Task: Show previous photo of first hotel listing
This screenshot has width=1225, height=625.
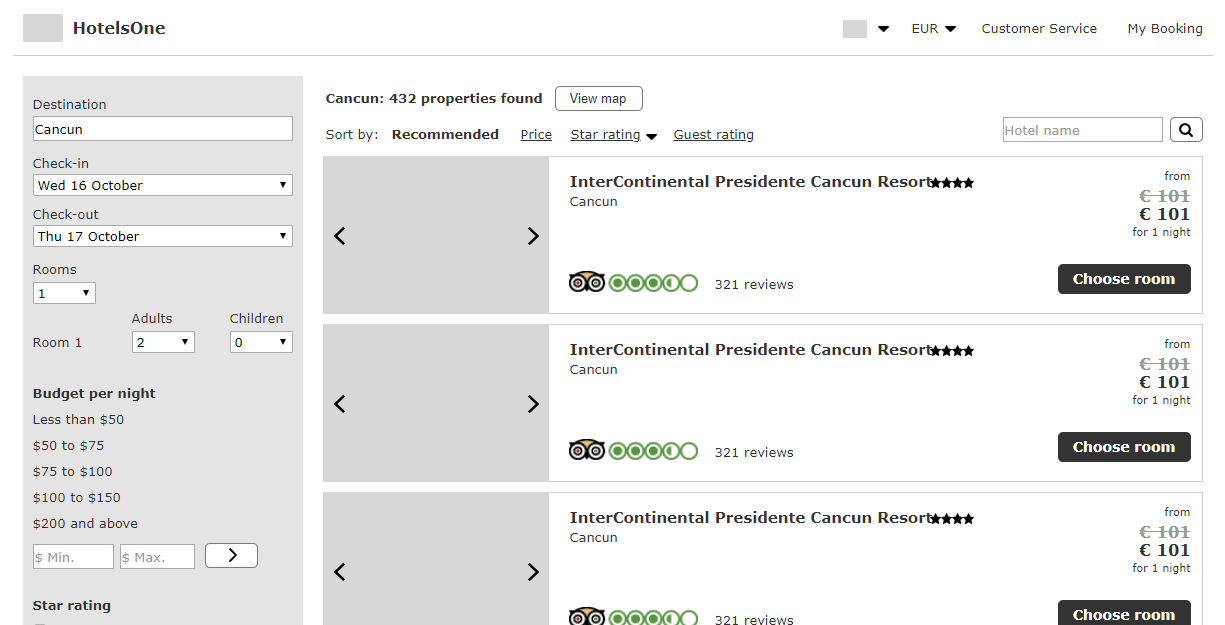Action: [x=340, y=236]
